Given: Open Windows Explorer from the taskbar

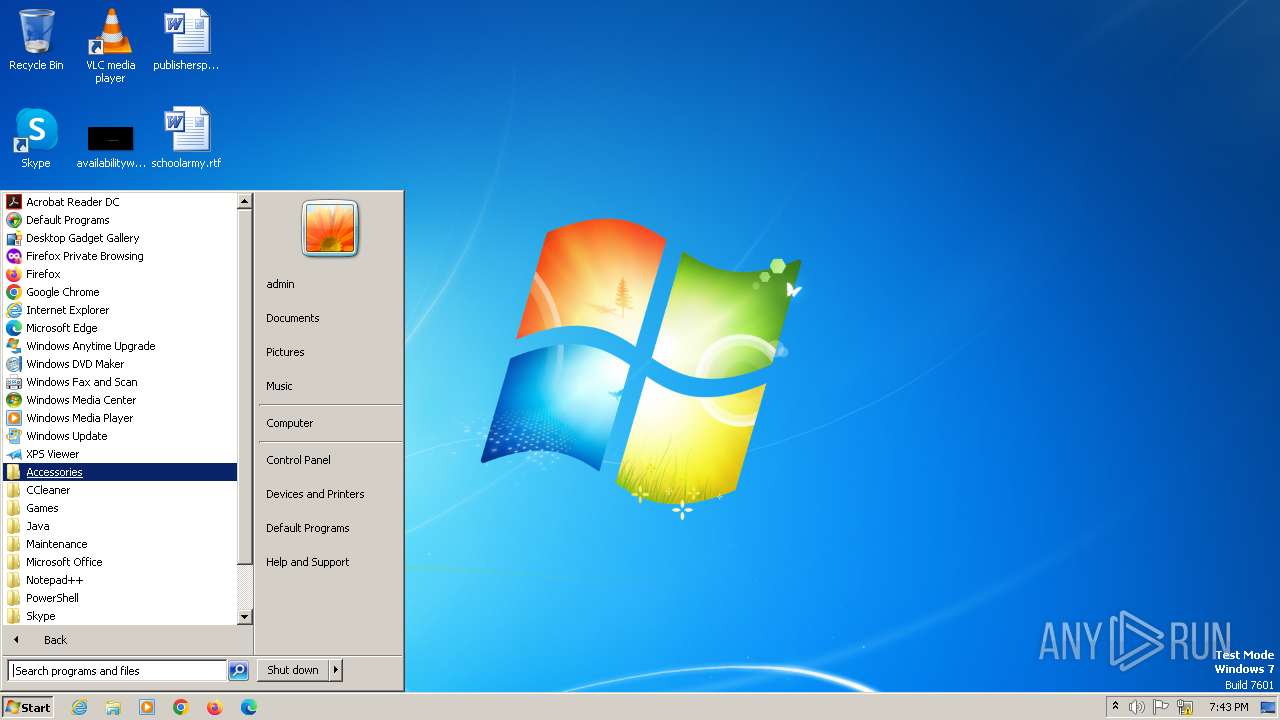Looking at the screenshot, I should 113,707.
